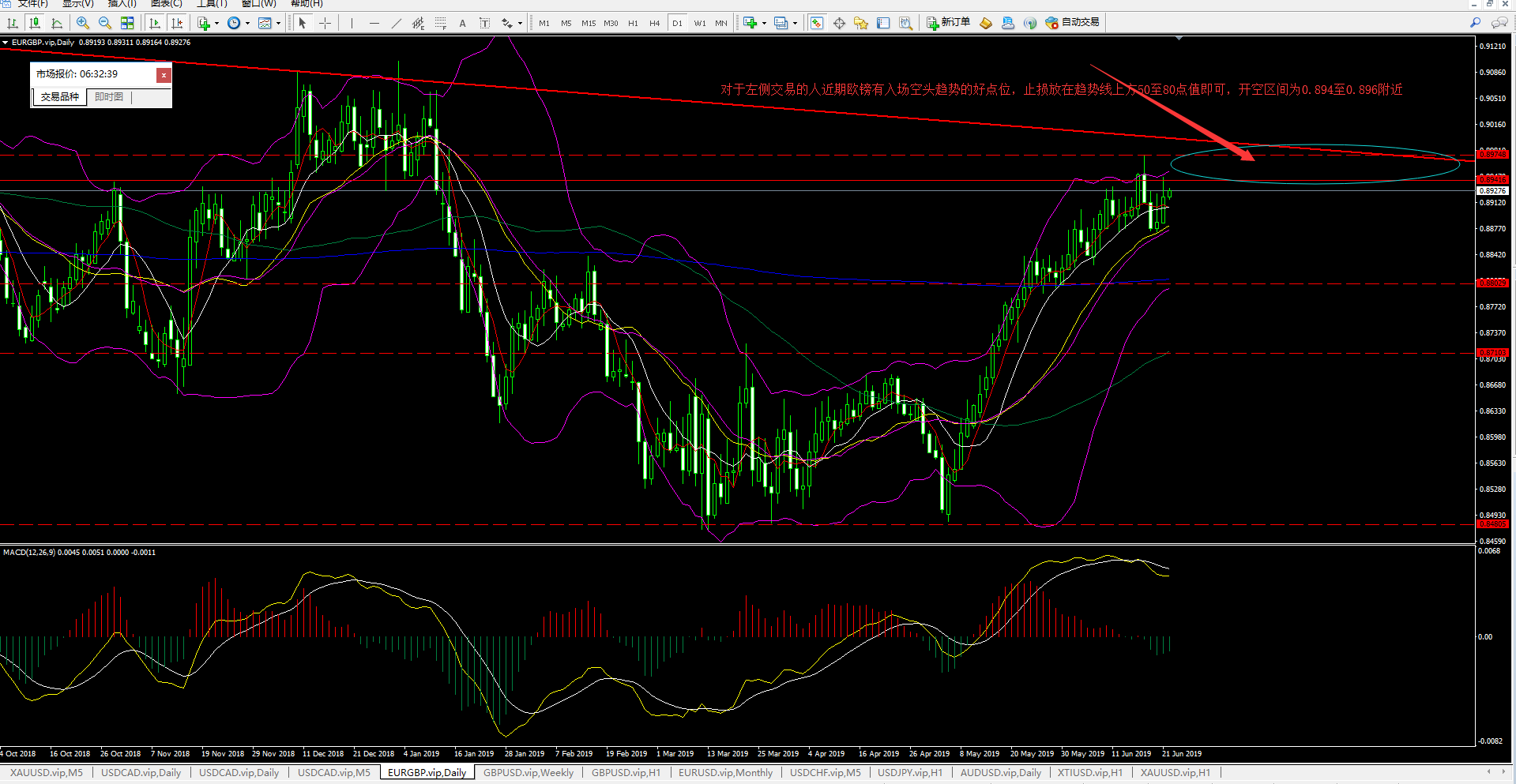Set timeframe to M1

click(544, 23)
